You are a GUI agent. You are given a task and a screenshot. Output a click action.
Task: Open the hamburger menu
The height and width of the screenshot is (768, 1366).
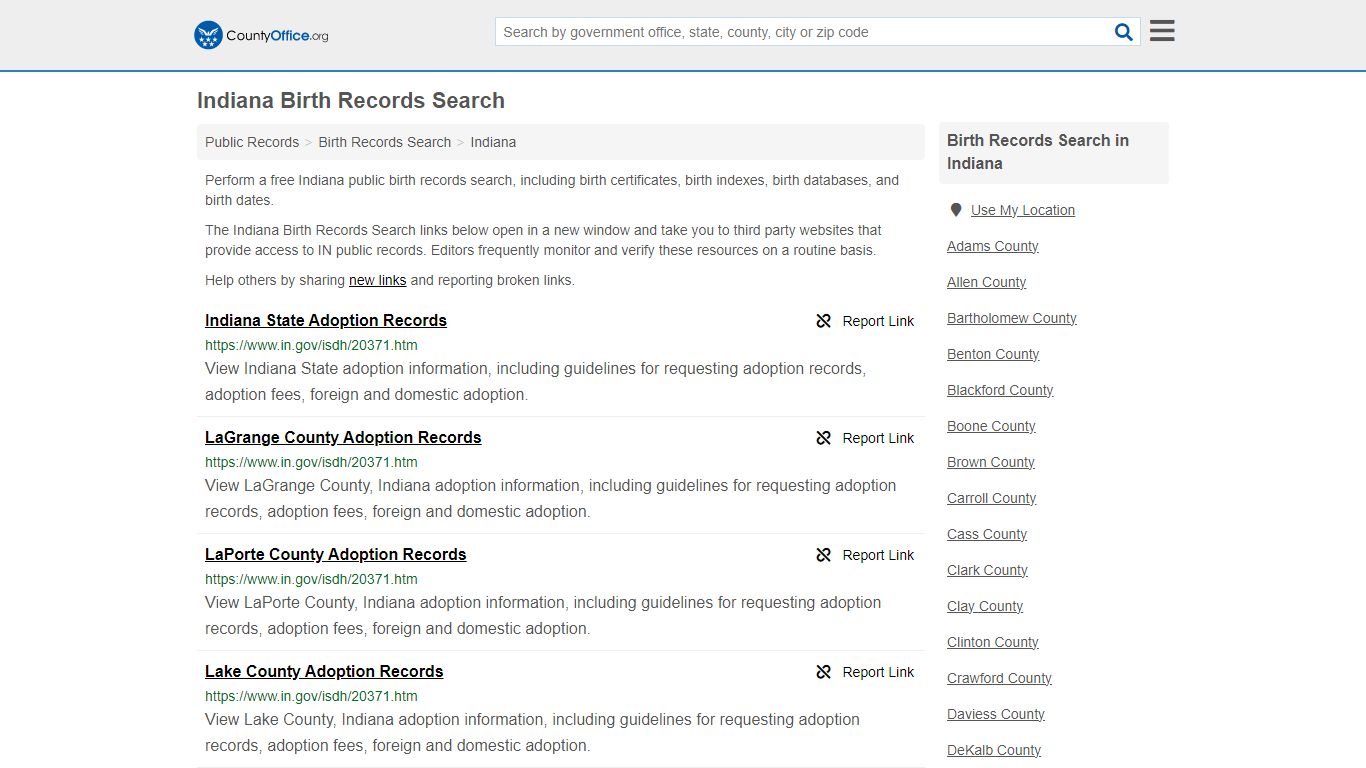pyautogui.click(x=1162, y=31)
